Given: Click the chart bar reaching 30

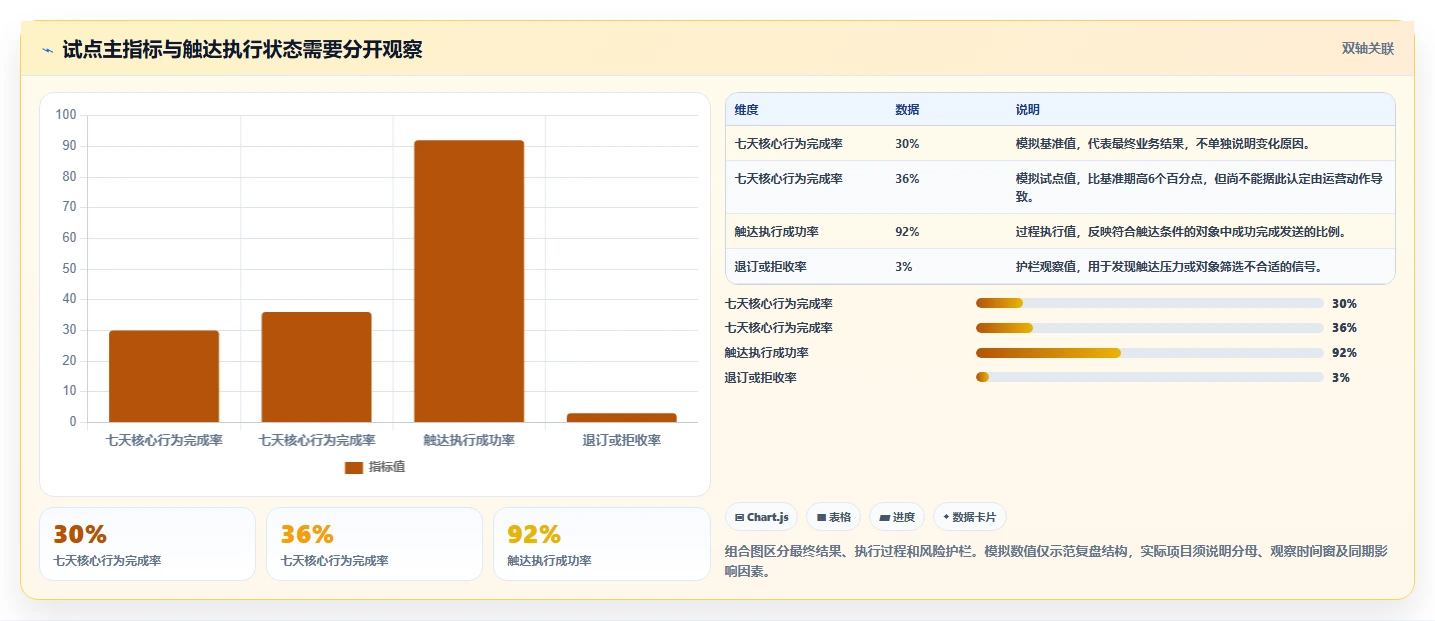Looking at the screenshot, I should [164, 376].
